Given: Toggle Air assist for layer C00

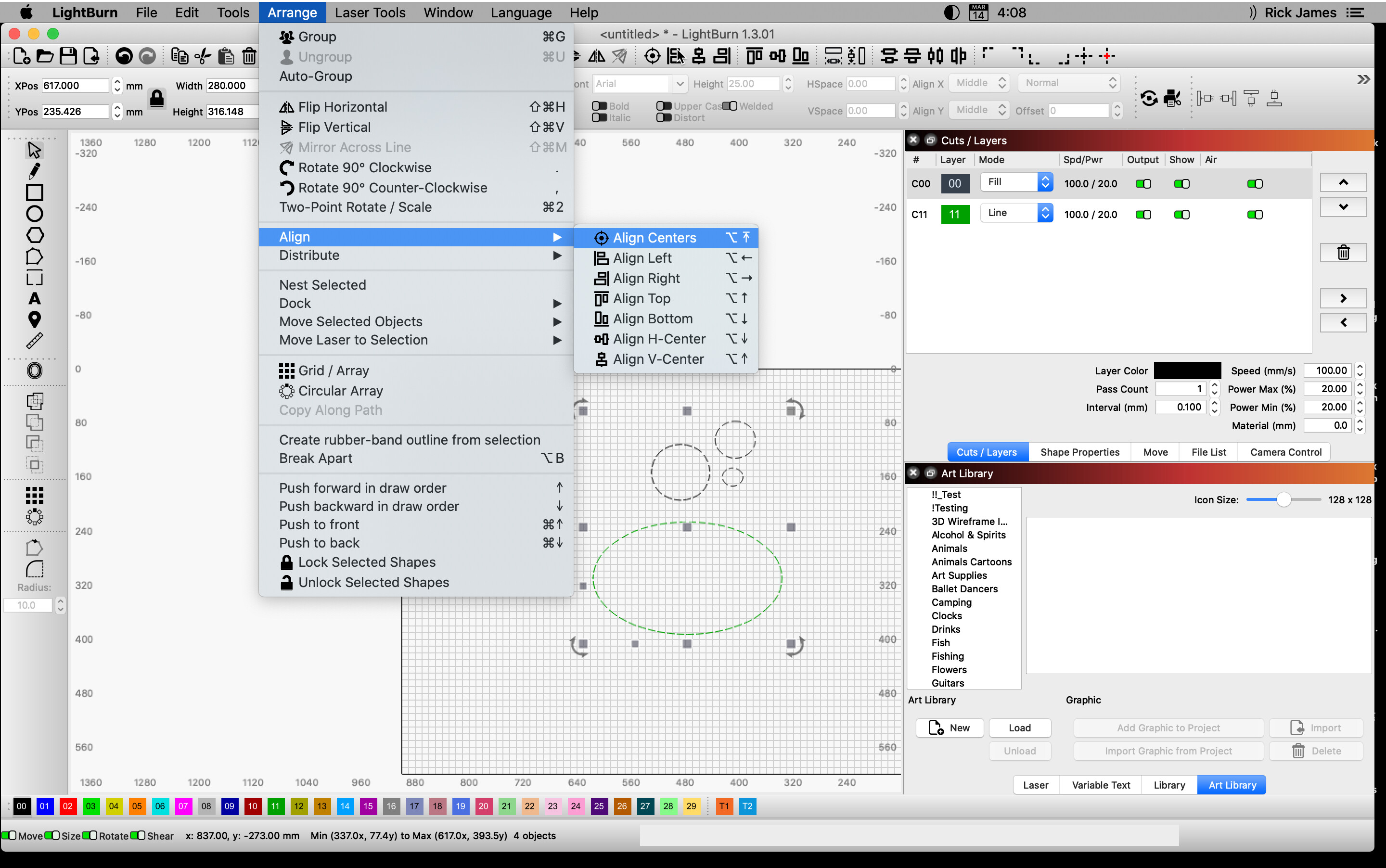Looking at the screenshot, I should tap(1255, 184).
